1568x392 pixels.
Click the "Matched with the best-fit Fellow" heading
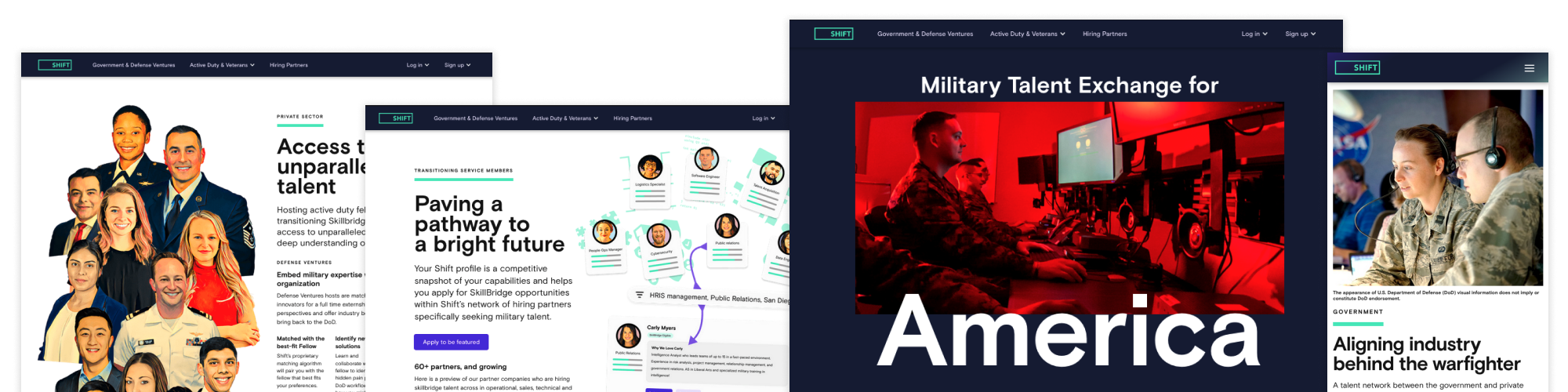300,342
